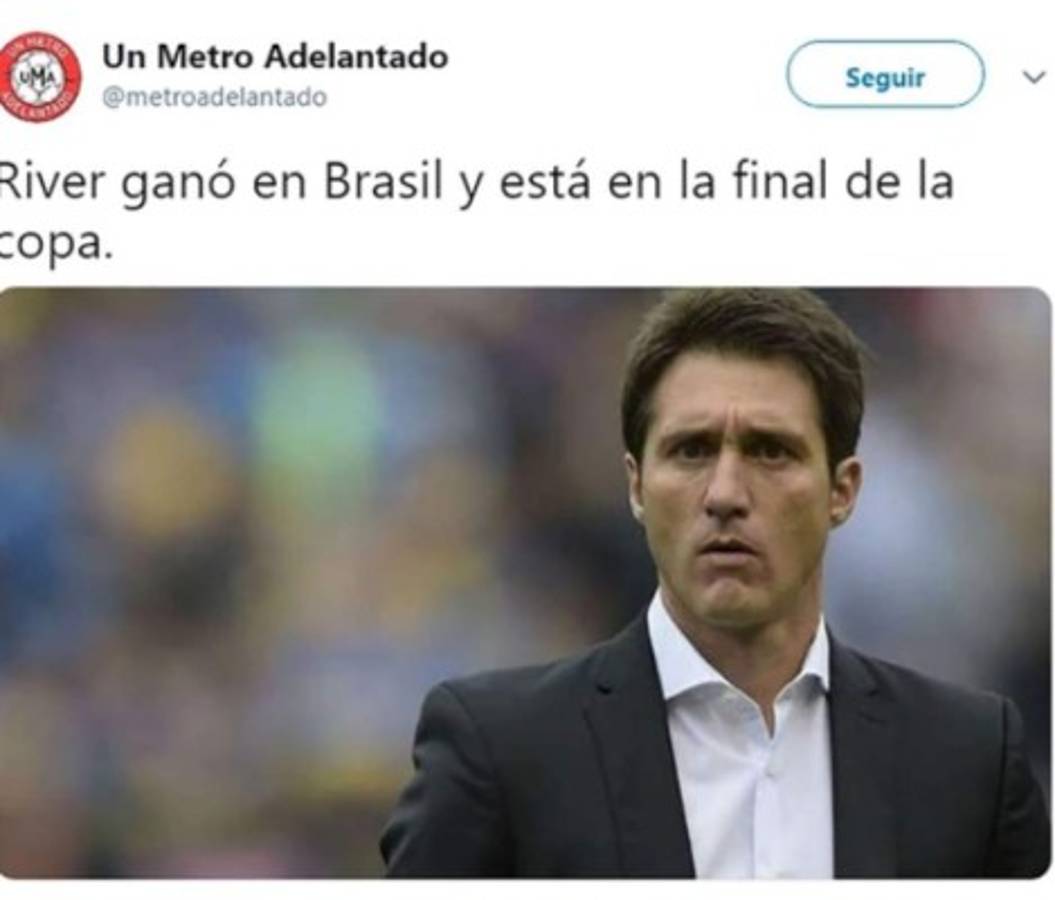This screenshot has height=900, width=1055.
Task: Select the tweet text about River
Action: click(x=476, y=214)
